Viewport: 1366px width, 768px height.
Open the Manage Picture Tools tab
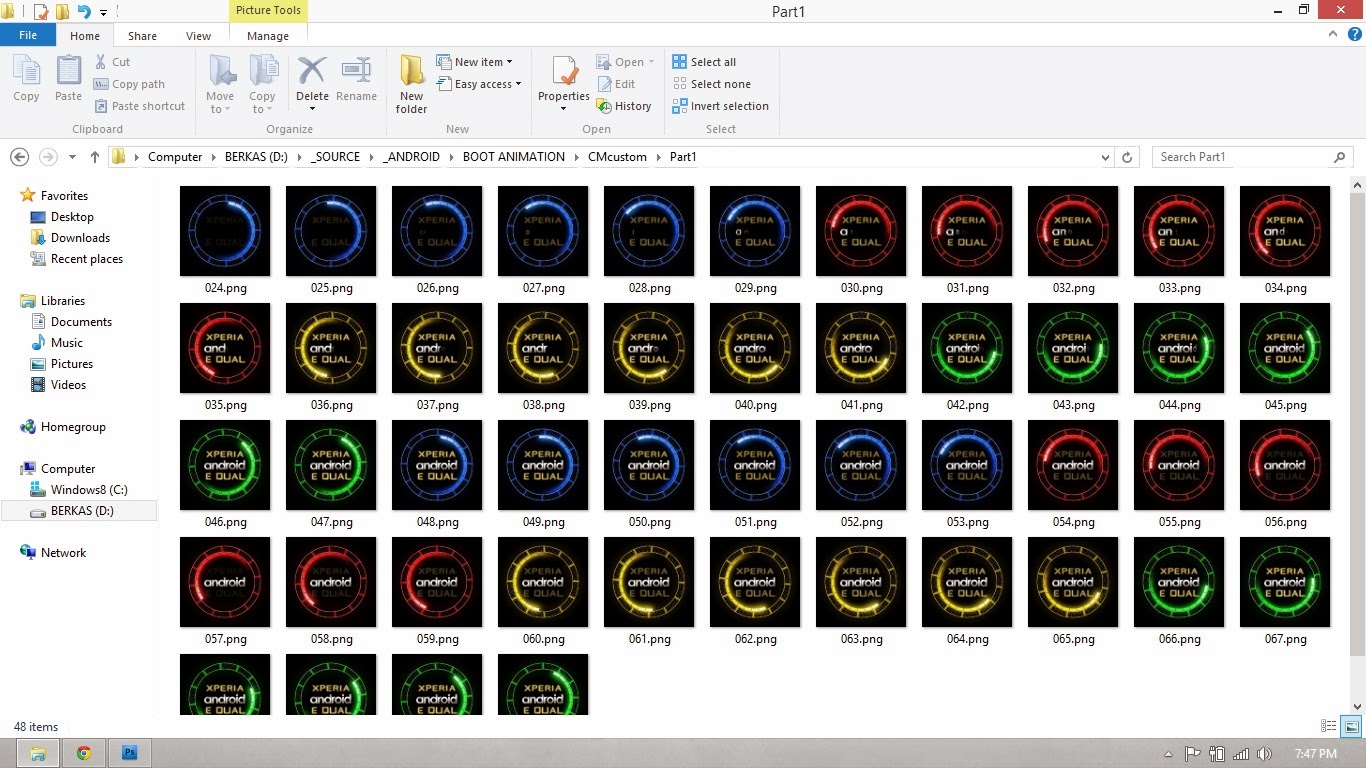pos(268,36)
